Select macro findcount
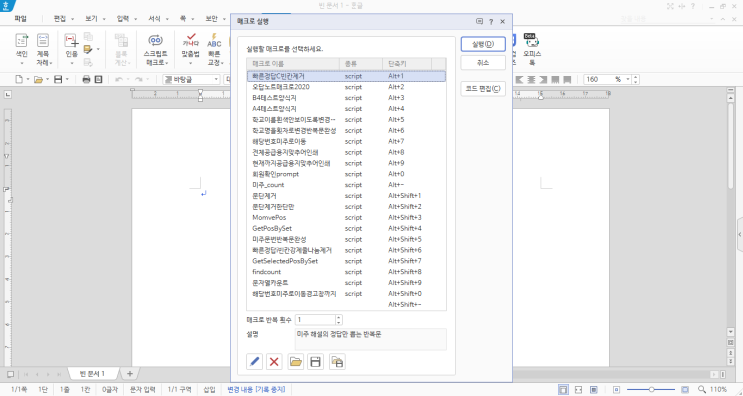Image resolution: width=743 pixels, height=396 pixels. click(346, 272)
